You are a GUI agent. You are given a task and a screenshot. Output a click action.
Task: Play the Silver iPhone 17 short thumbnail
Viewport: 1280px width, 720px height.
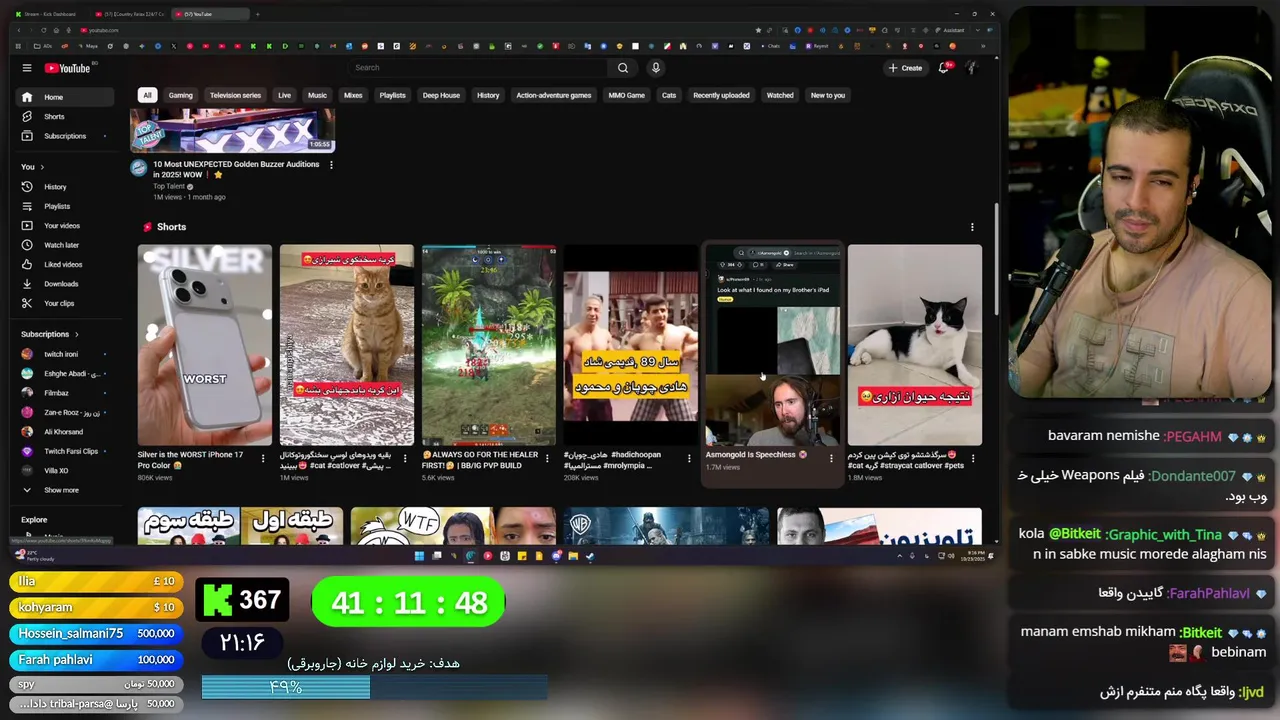[205, 345]
